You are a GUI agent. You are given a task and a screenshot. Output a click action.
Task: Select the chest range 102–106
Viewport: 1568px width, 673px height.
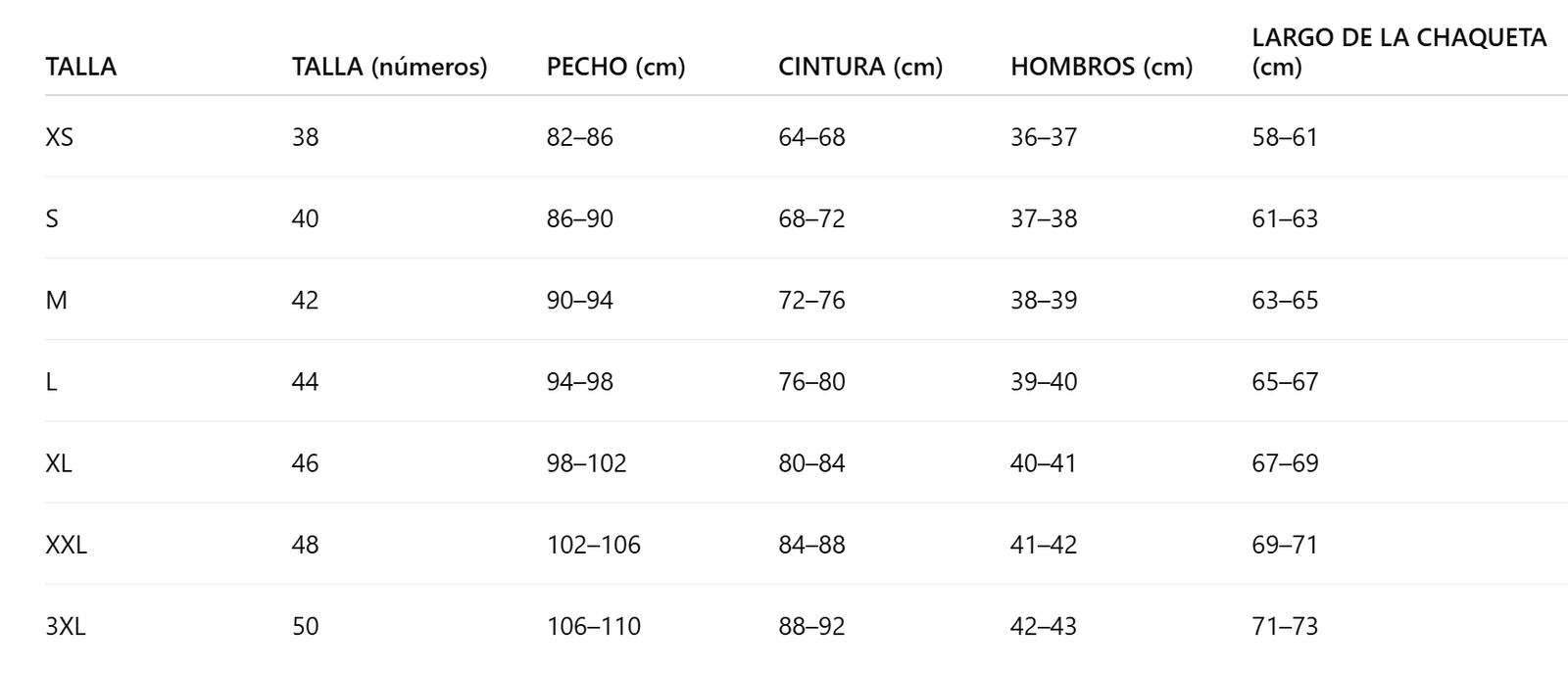coord(593,545)
